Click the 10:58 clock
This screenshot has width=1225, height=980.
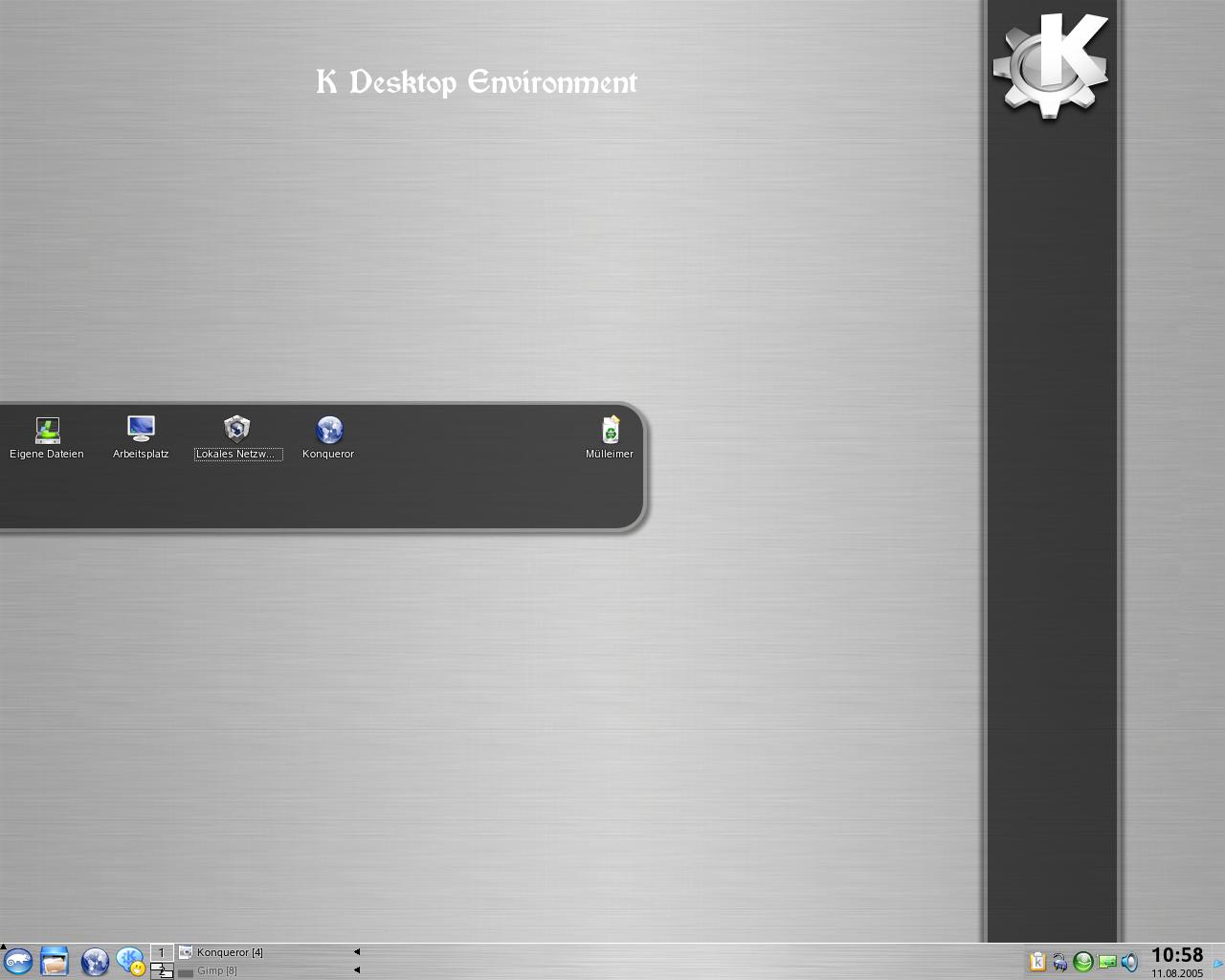[x=1177, y=955]
